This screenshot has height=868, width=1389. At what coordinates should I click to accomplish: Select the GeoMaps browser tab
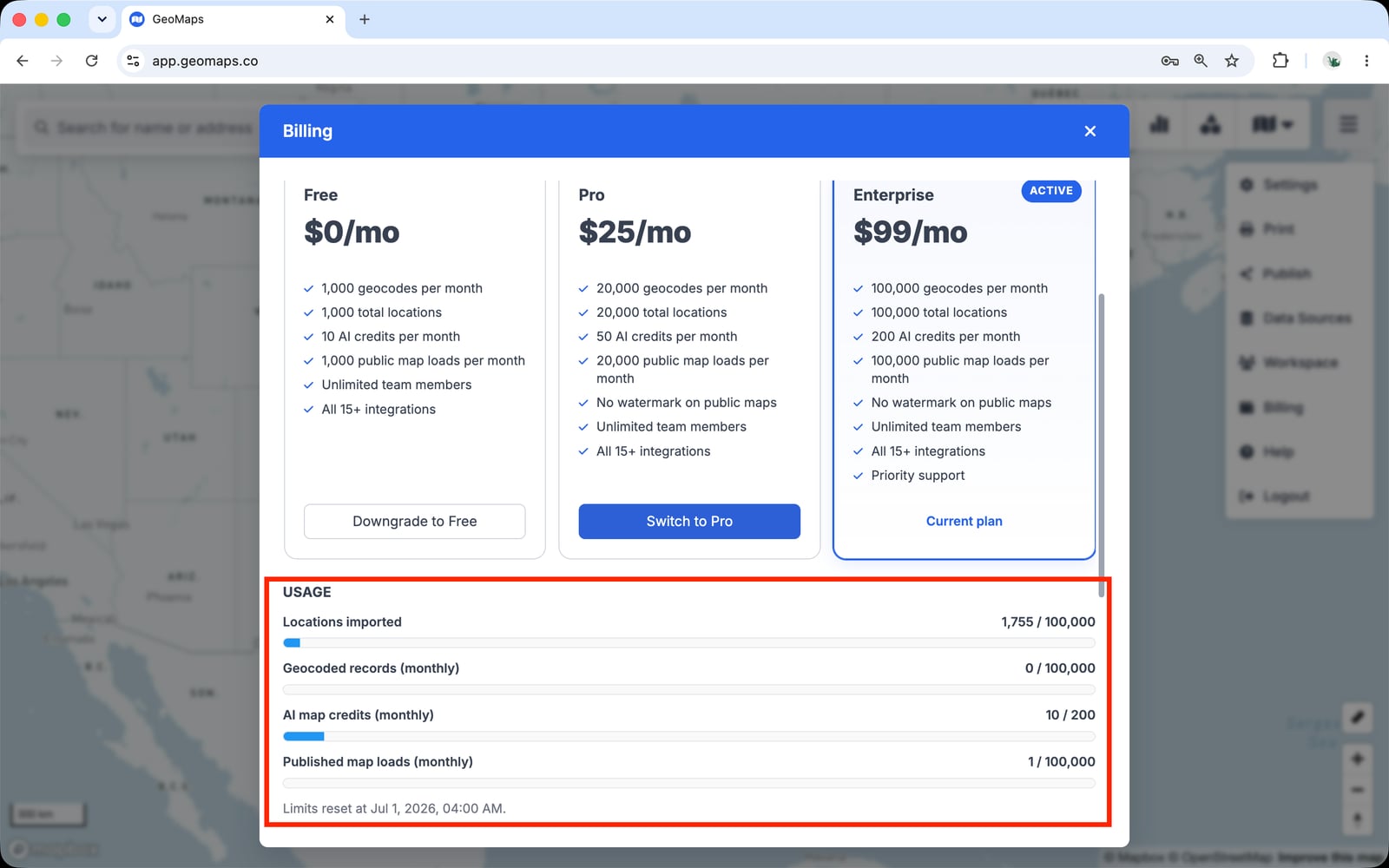(234, 19)
